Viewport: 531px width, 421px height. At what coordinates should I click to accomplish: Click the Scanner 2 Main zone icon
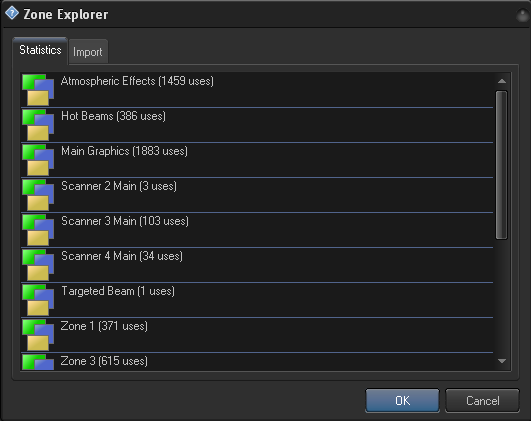point(38,195)
